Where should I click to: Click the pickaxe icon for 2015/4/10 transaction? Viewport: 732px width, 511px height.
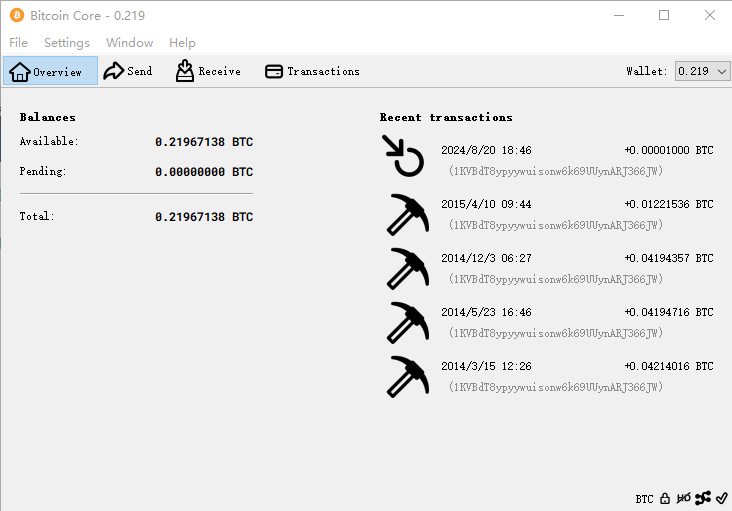click(x=406, y=213)
